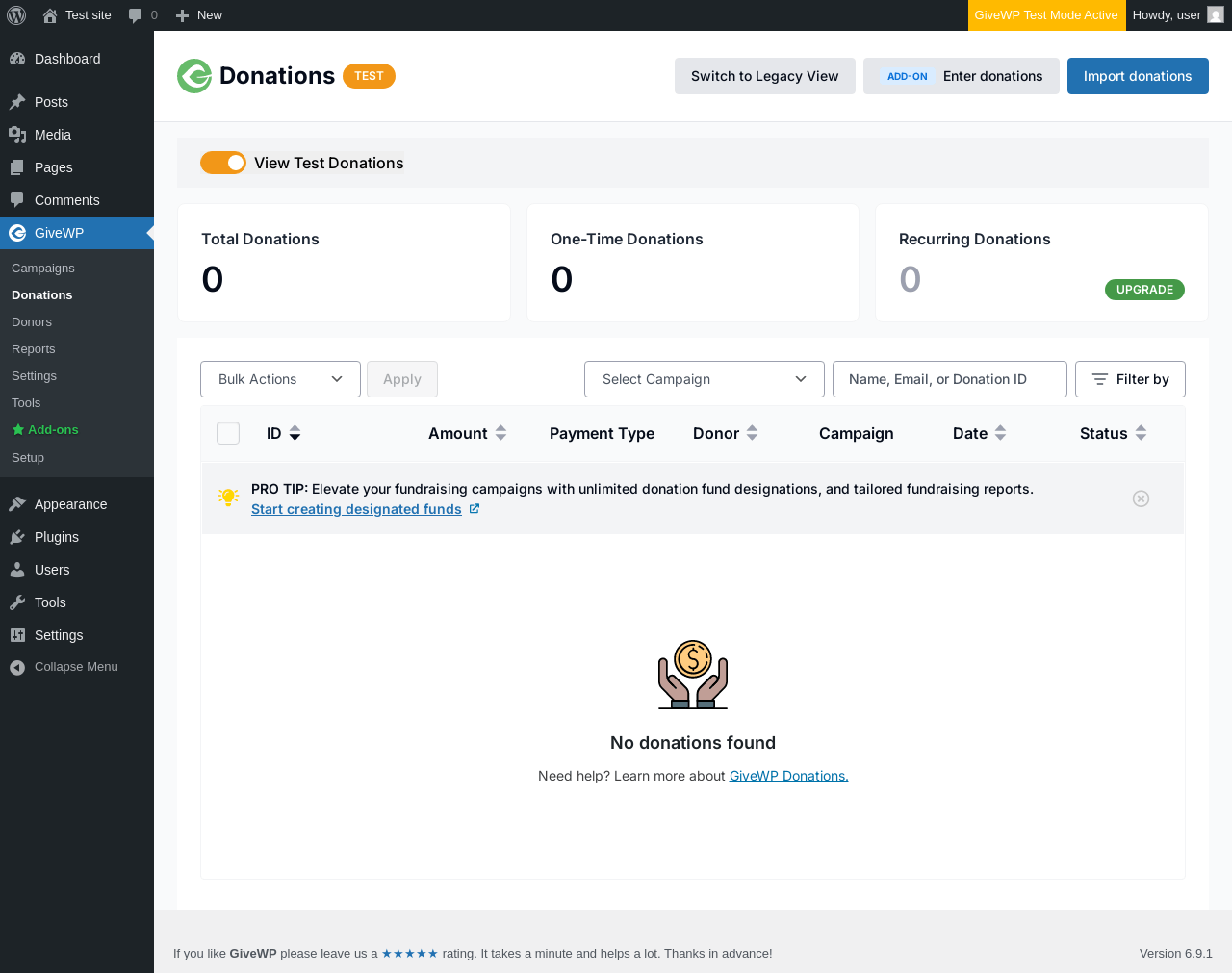
Task: Sort donations by ID arrows
Action: (295, 433)
